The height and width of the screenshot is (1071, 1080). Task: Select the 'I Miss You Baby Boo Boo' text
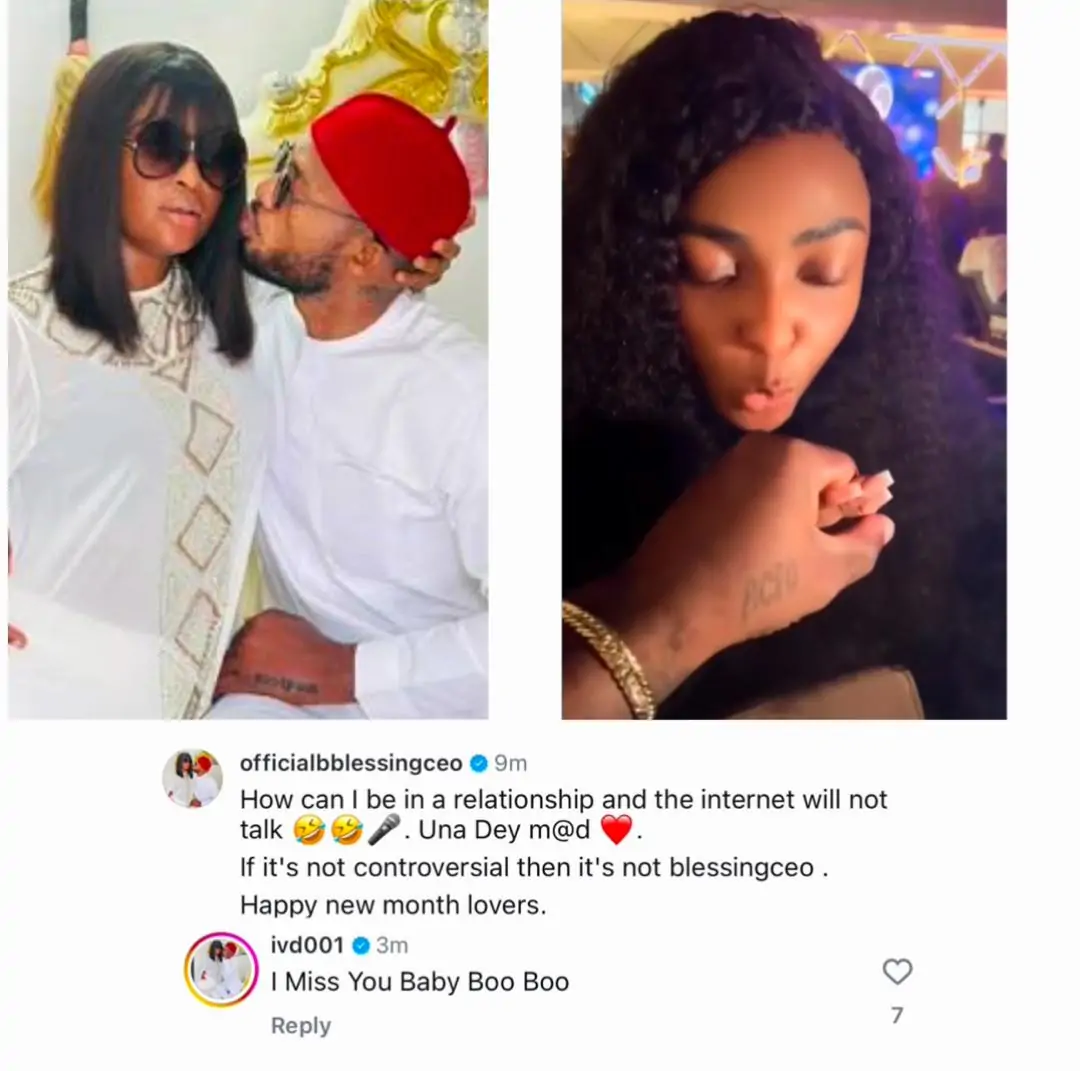click(x=420, y=981)
